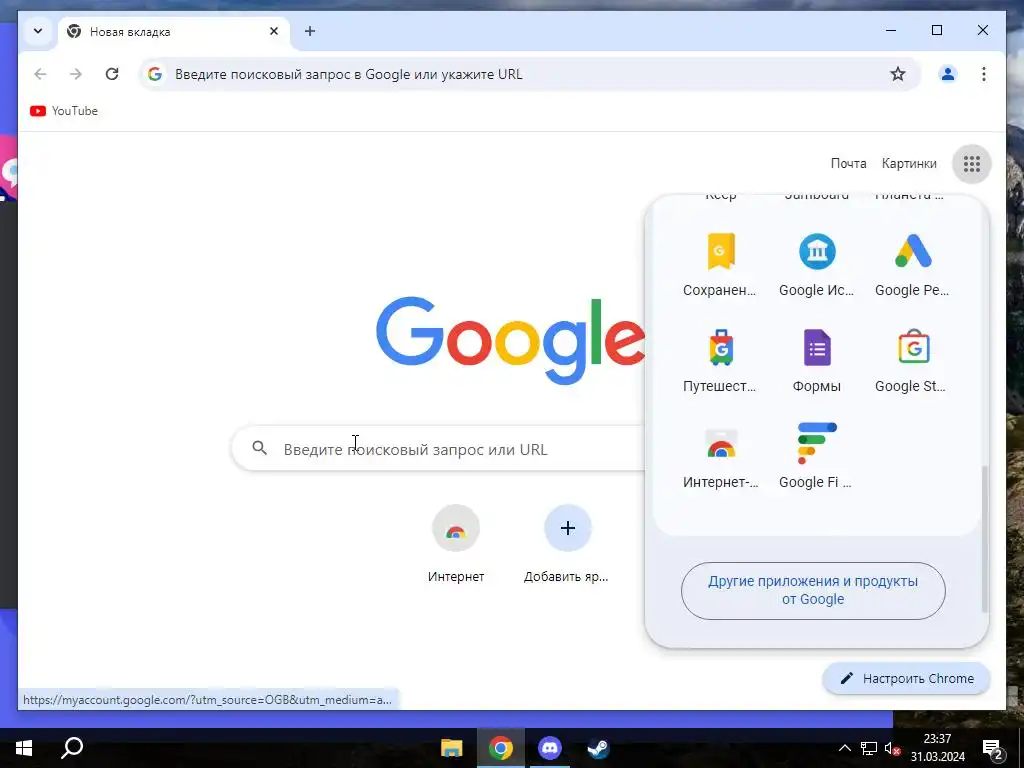1024x768 pixels.
Task: Open Steam from the taskbar
Action: click(598, 748)
